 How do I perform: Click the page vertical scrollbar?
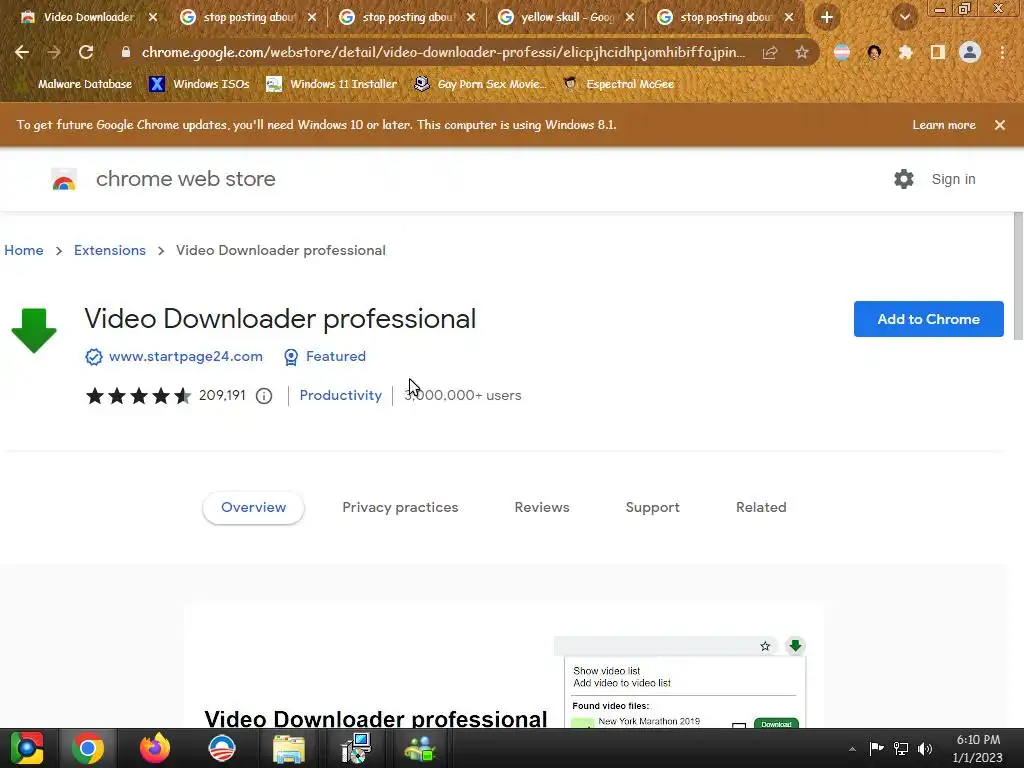[x=1018, y=276]
